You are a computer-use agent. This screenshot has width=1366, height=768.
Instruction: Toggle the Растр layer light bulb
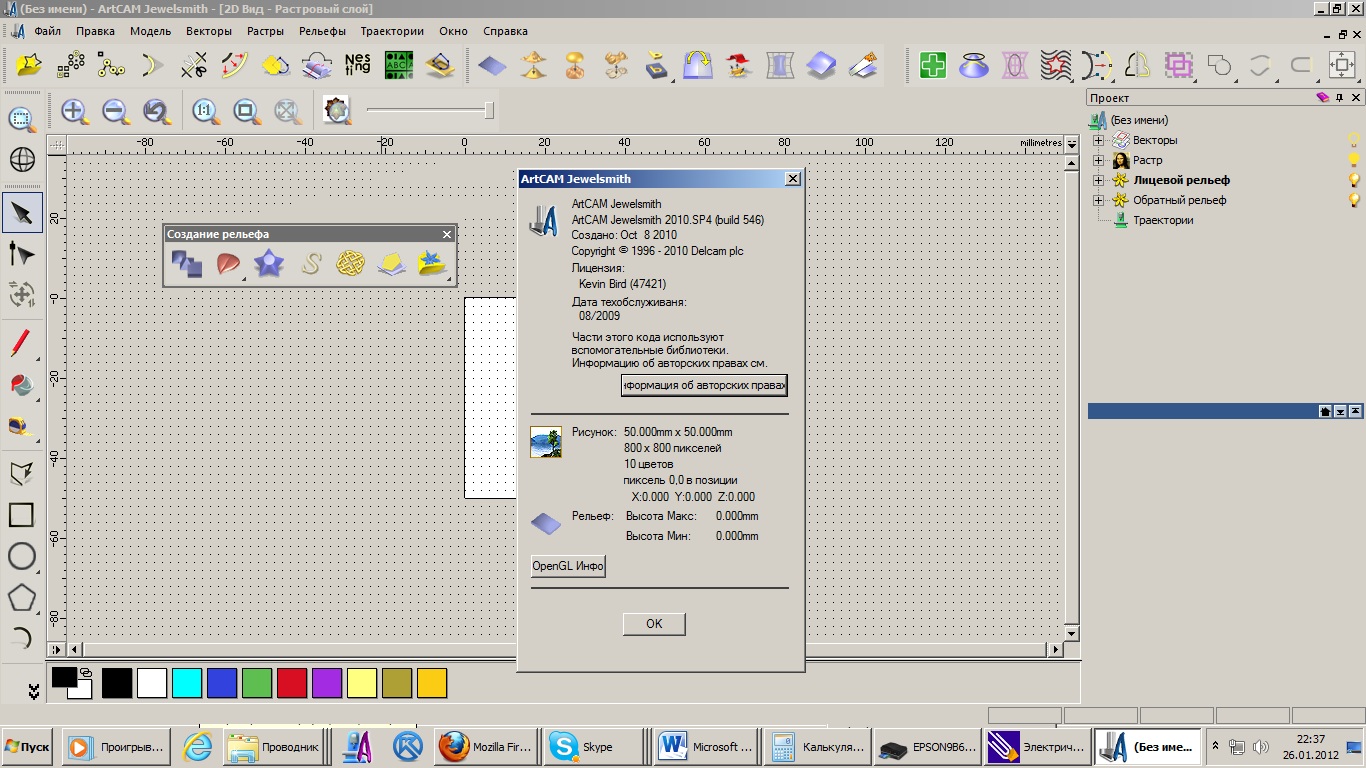point(1354,160)
